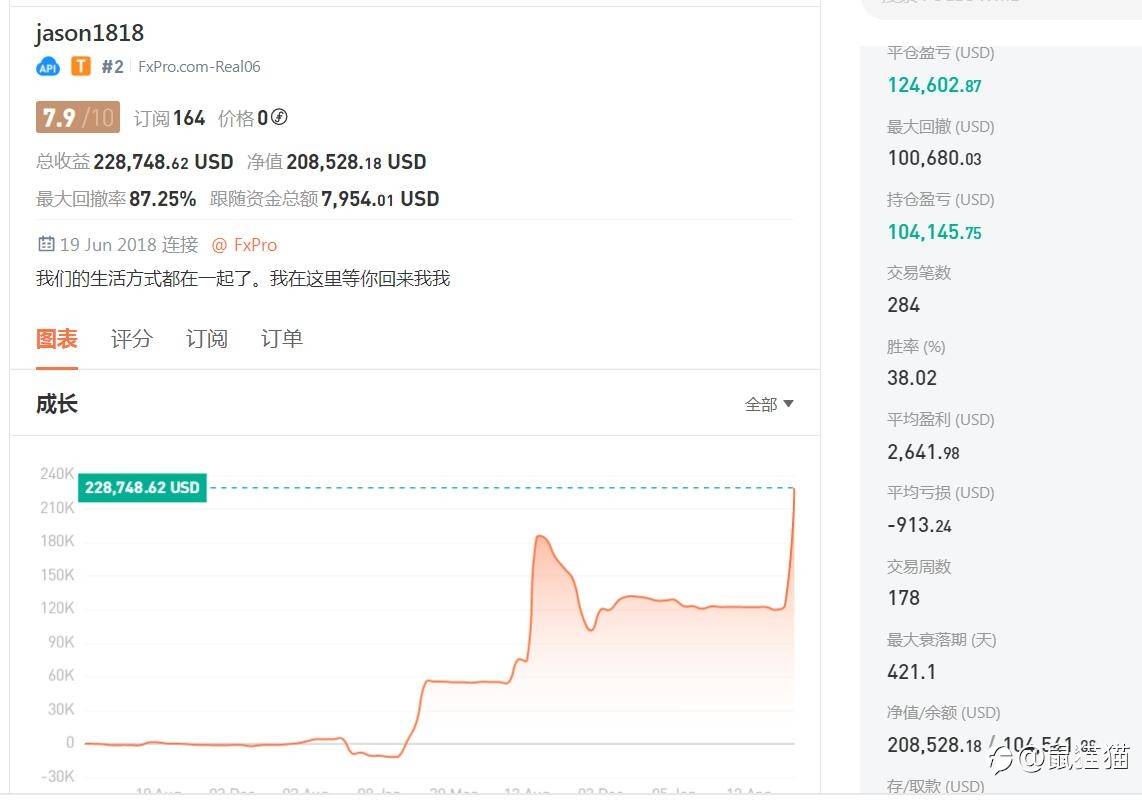Click the 228,748.62 USD chart tooltip label
Image resolution: width=1142 pixels, height=806 pixels.
142,487
